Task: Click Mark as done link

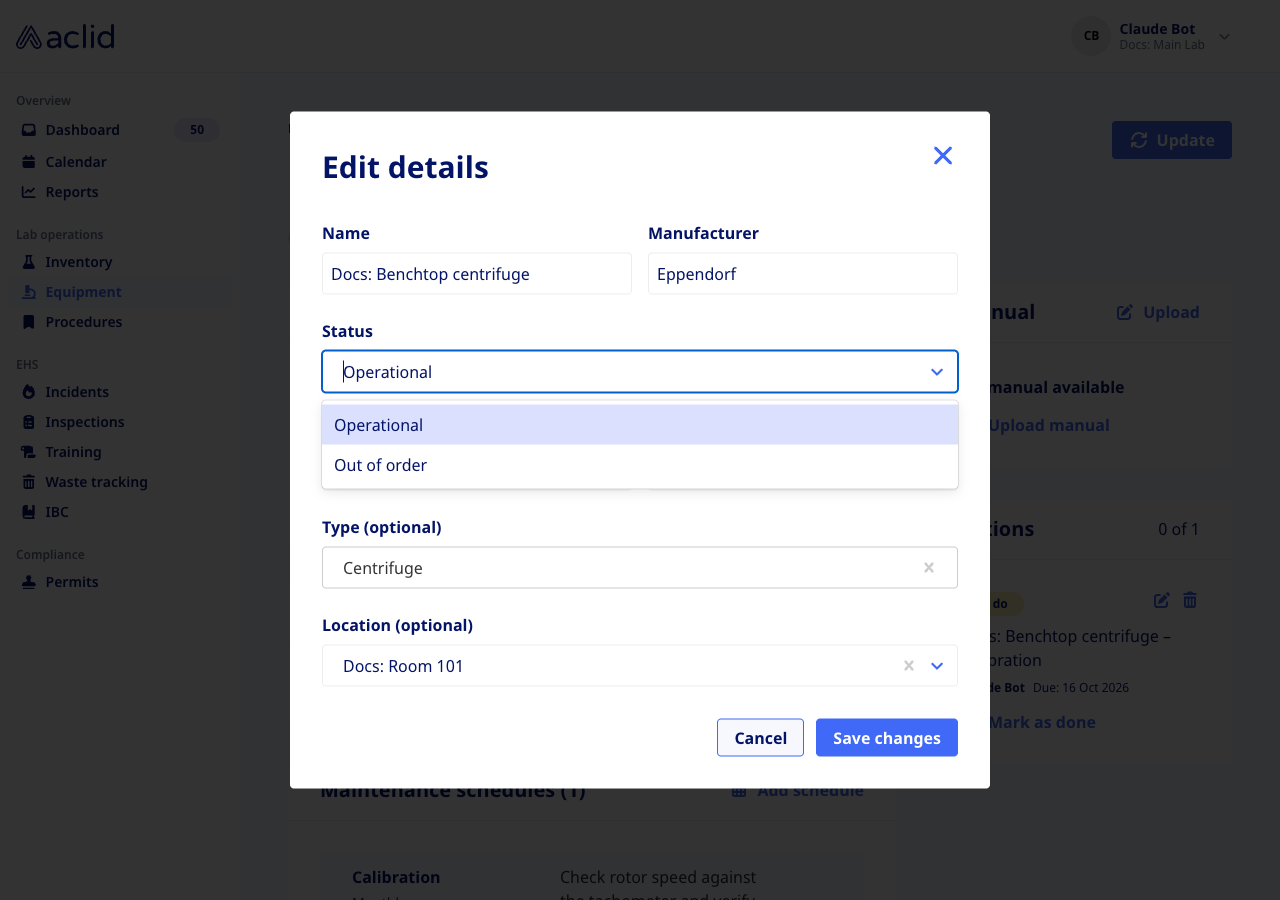Action: point(1042,722)
